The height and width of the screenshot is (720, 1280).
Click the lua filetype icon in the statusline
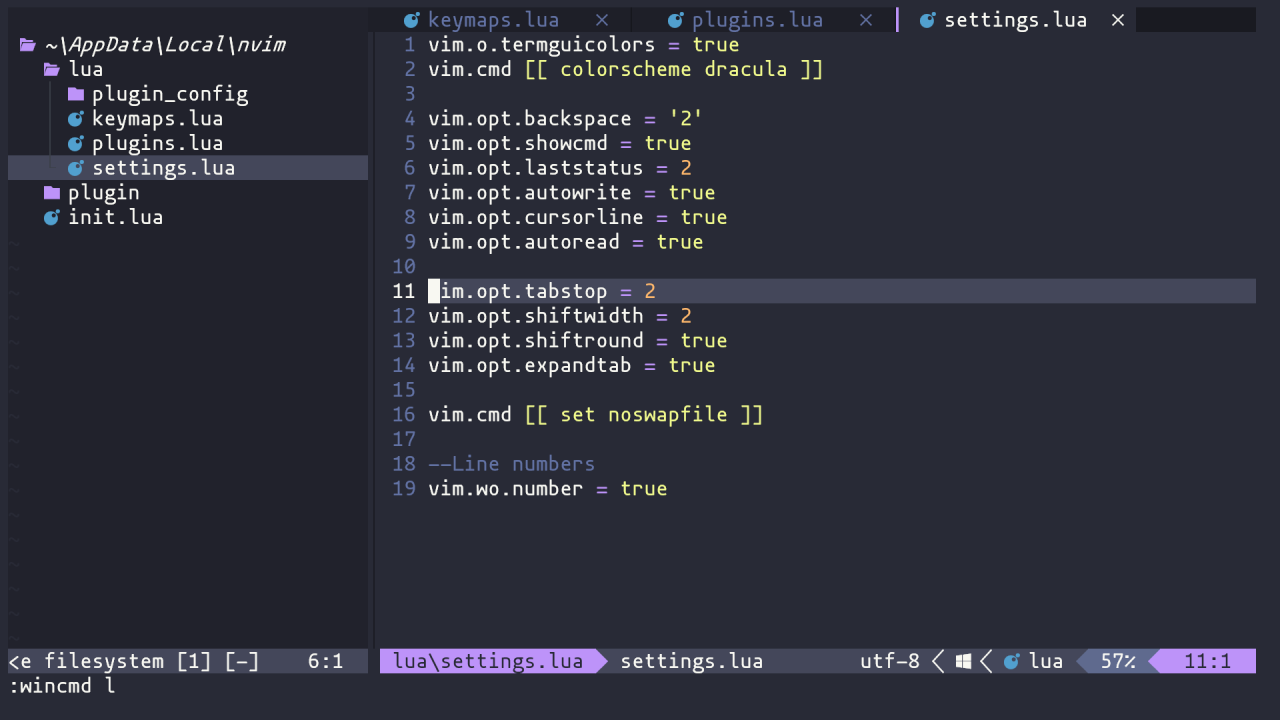[1012, 661]
